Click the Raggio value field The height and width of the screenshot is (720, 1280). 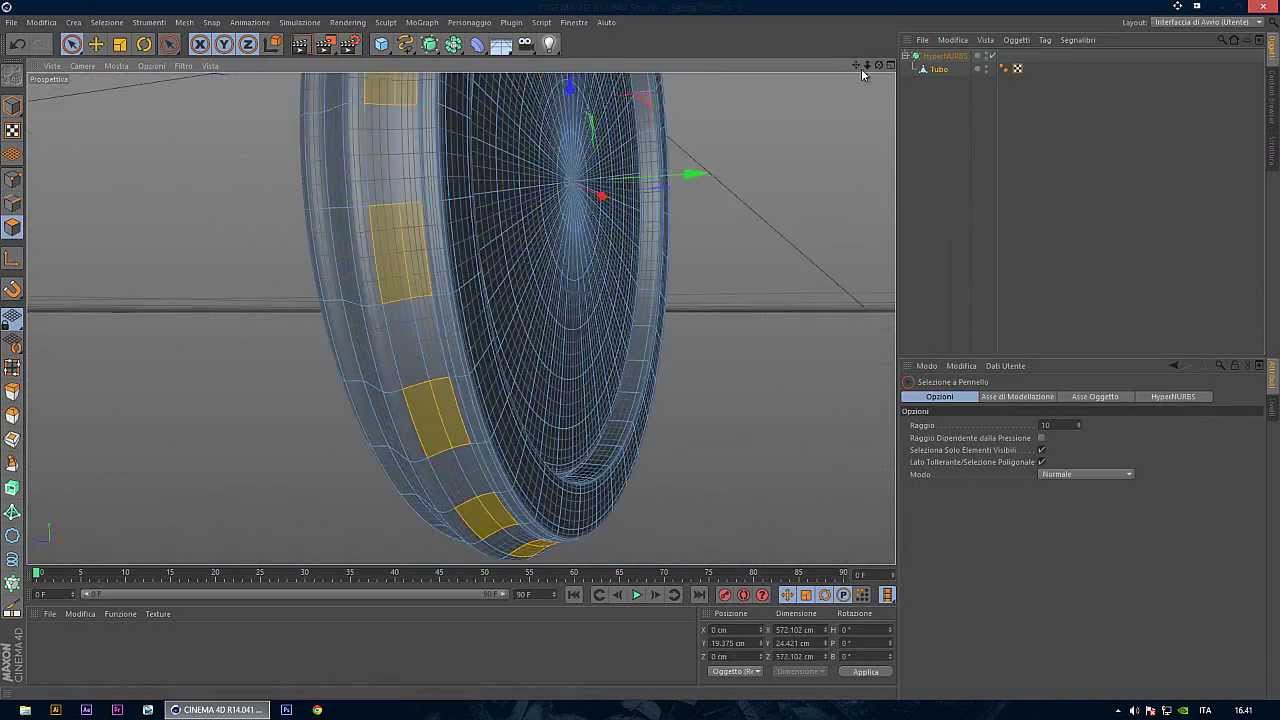[1058, 425]
